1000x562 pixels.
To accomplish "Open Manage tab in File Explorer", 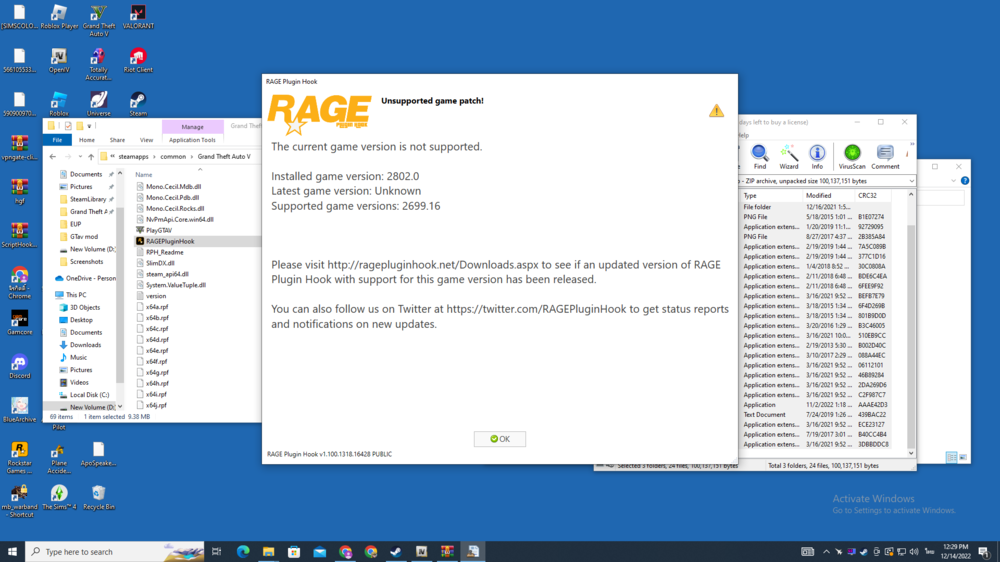I will pyautogui.click(x=192, y=126).
